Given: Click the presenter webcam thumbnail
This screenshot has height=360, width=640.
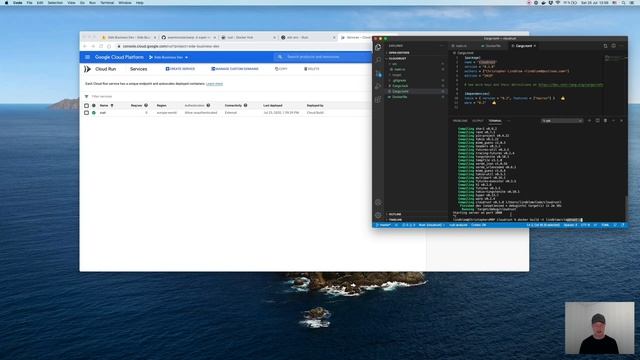Looking at the screenshot, I should click(x=600, y=328).
